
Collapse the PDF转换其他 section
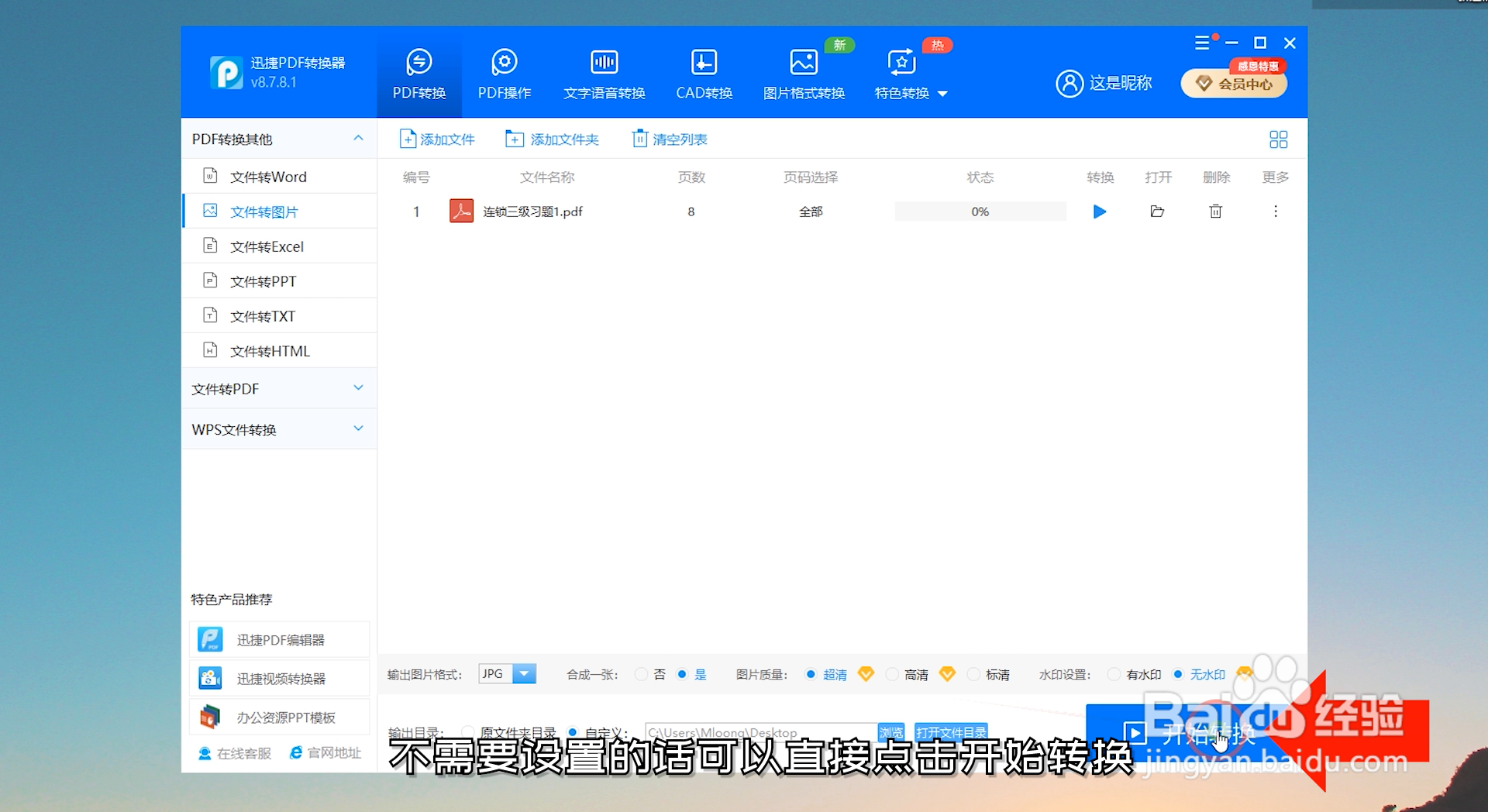coord(358,138)
